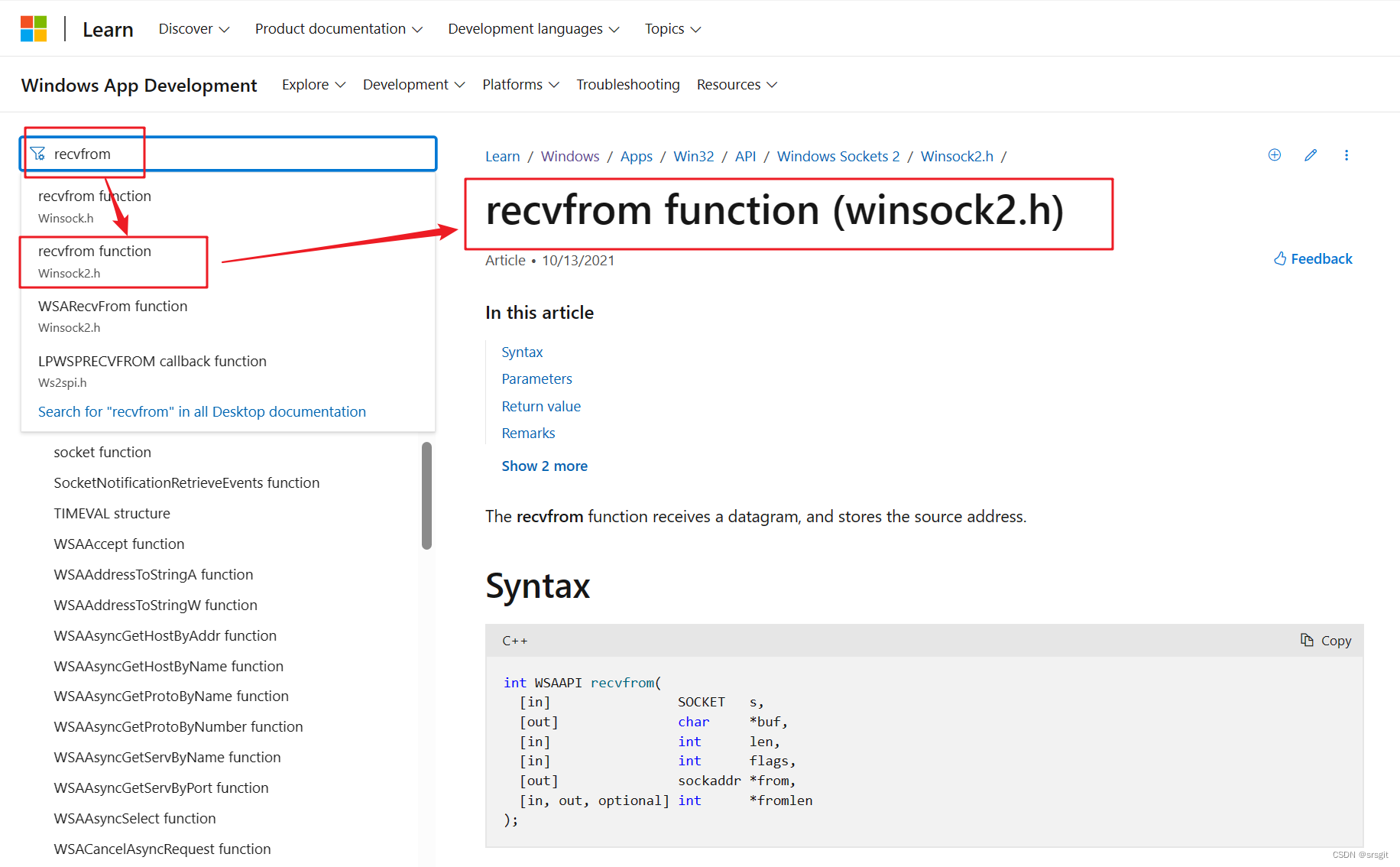Search for recvfrom in all Desktop documentation
This screenshot has width=1400, height=867.
[202, 411]
